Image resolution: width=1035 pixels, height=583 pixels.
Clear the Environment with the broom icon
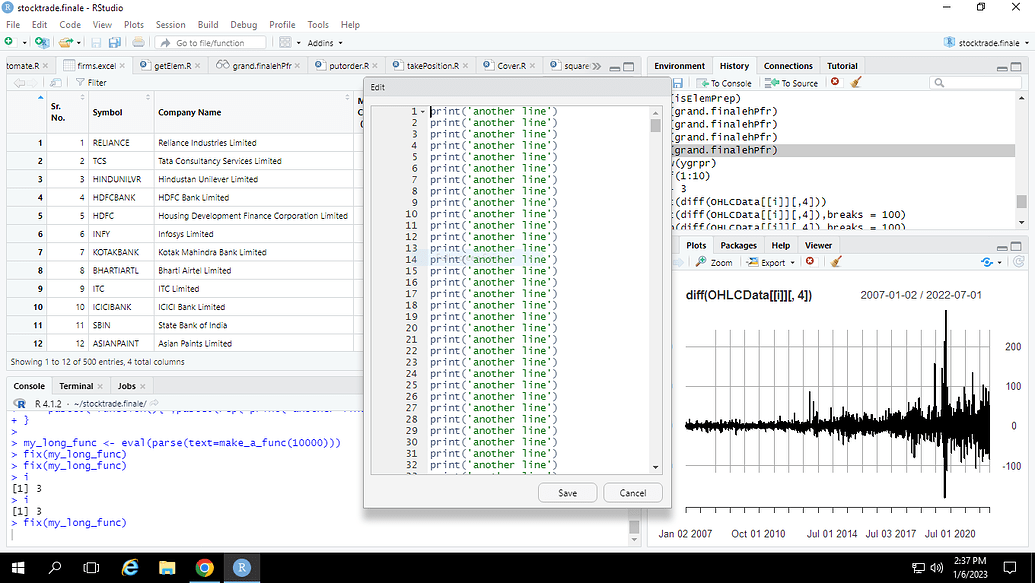[x=855, y=81]
